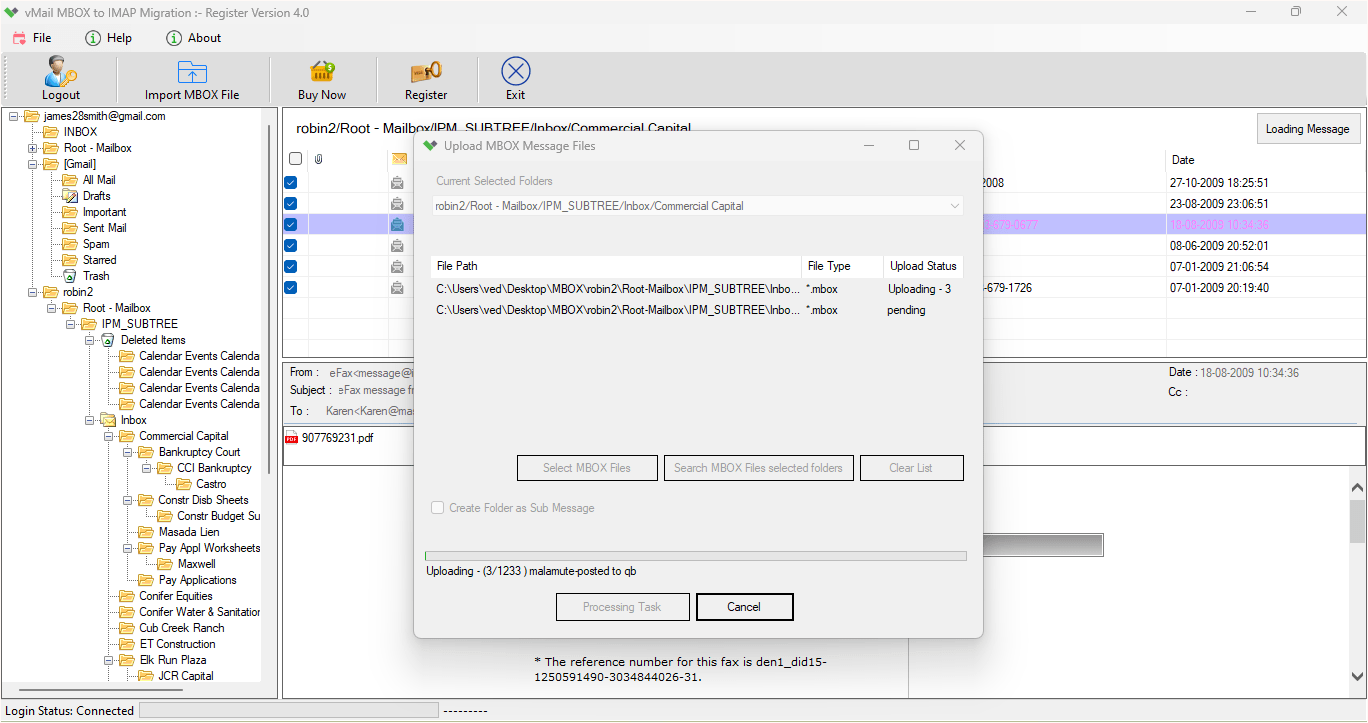Select the Starred folder icon
This screenshot has height=723, width=1368.
click(70, 260)
